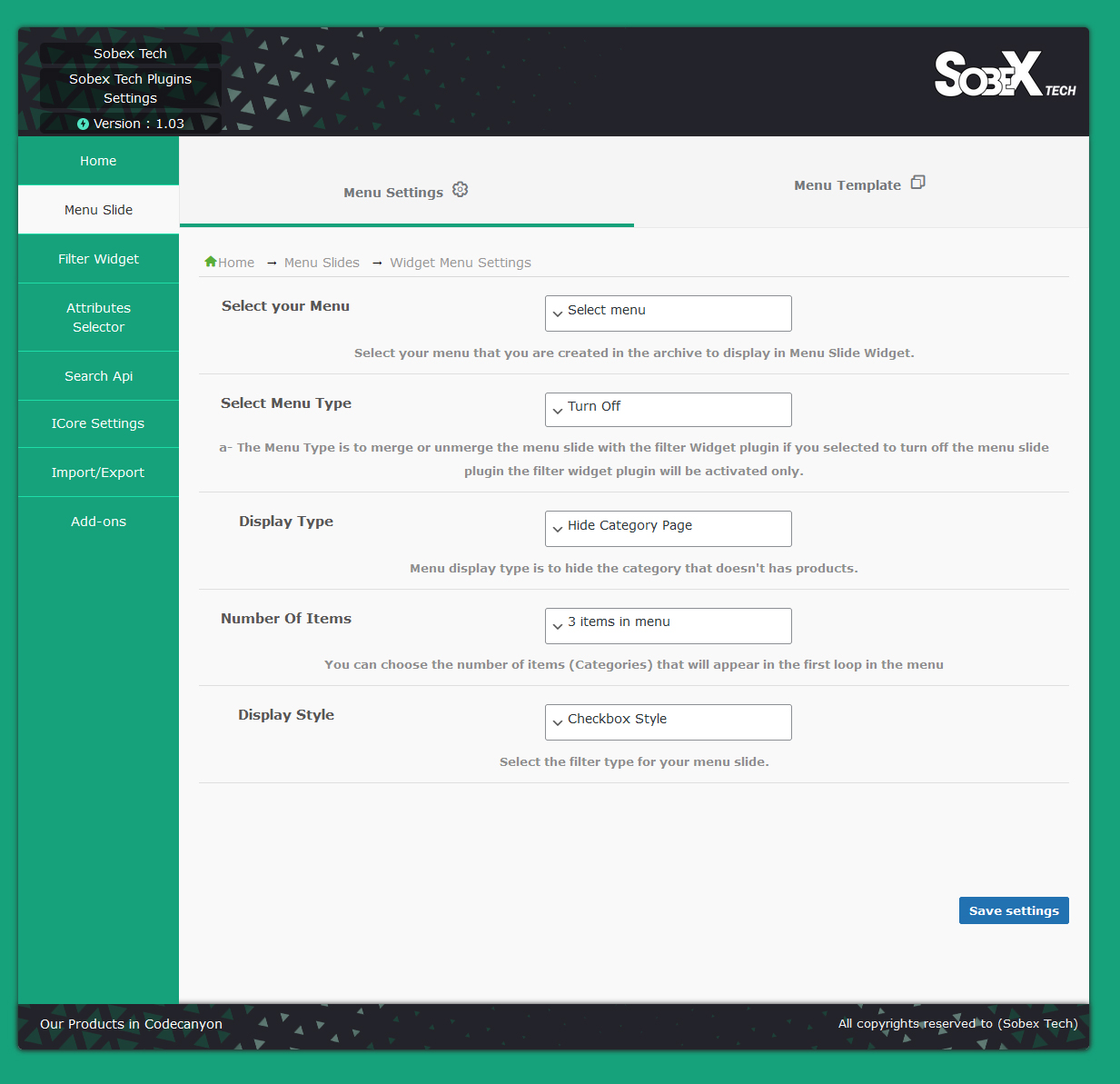Open Filter Widget in the sidebar
1120x1084 pixels.
coord(98,259)
